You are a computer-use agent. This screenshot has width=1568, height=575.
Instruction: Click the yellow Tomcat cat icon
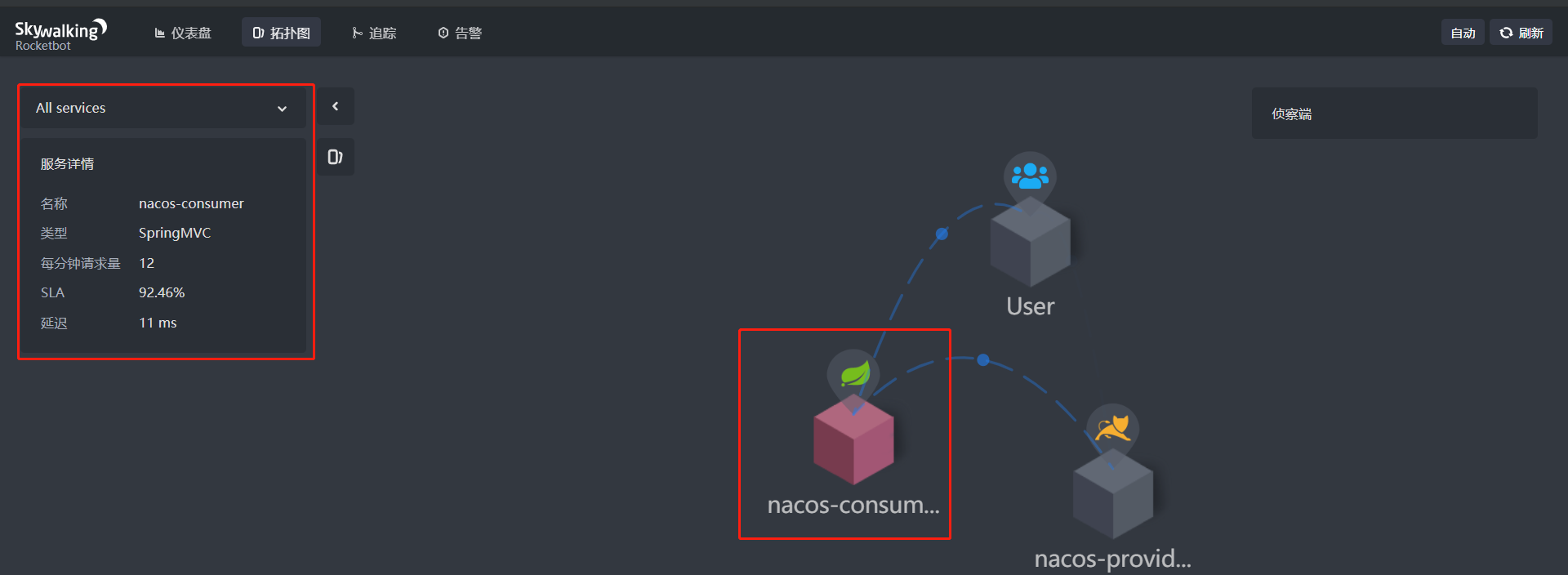[x=1112, y=428]
